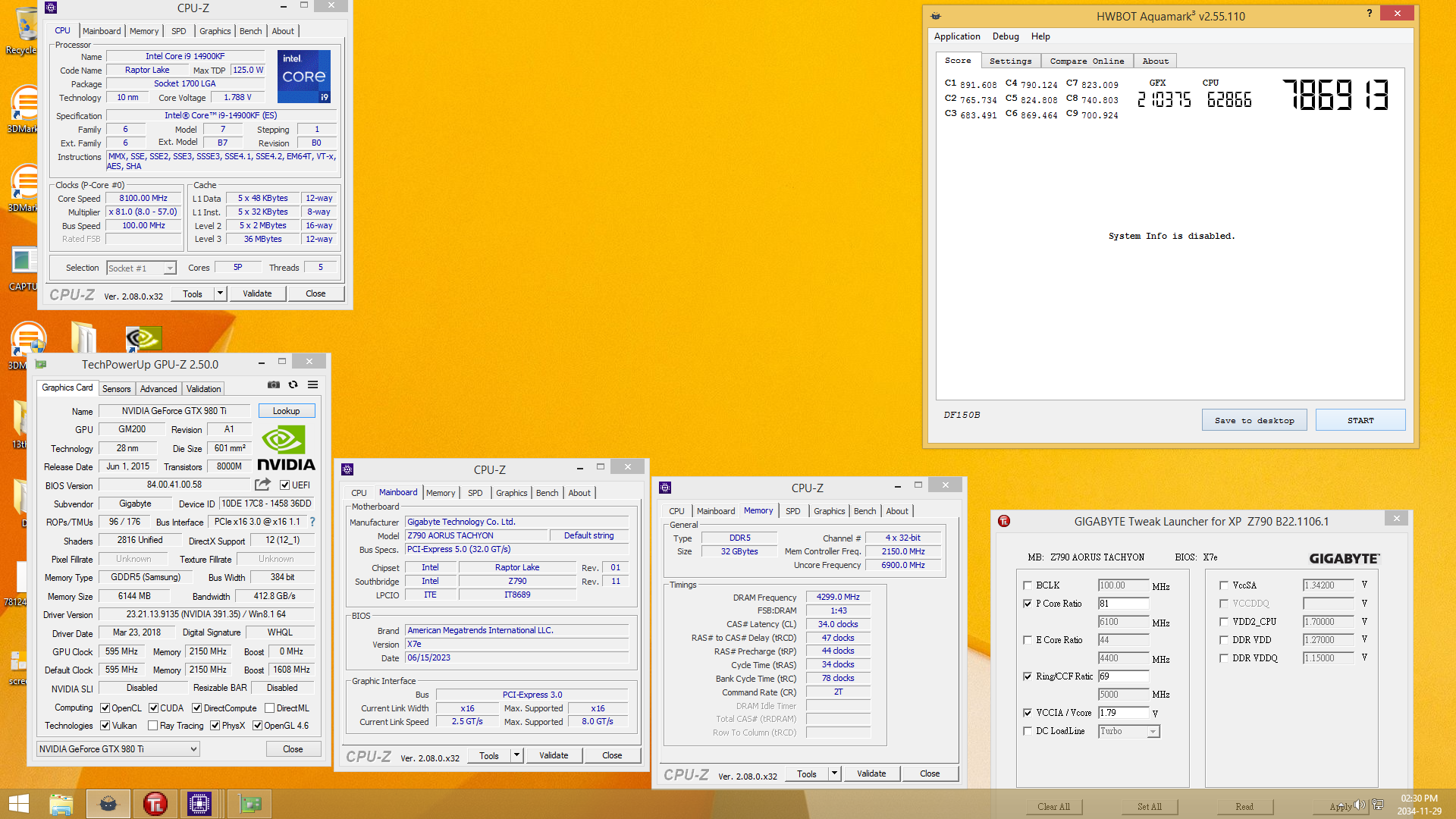Click the VCCIA / Vcore voltage field
The image size is (1456, 819).
(1123, 713)
